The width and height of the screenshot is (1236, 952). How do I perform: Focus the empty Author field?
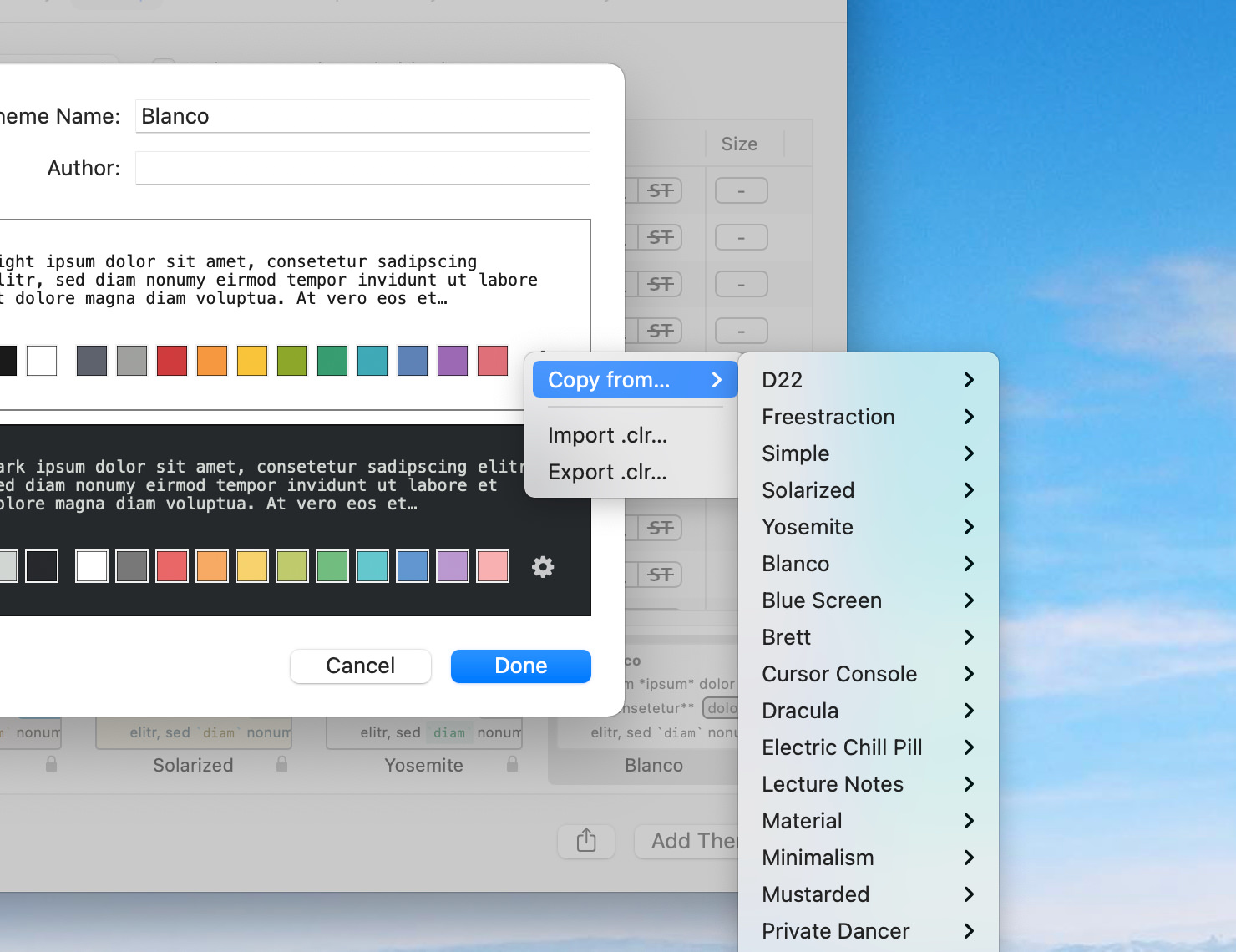tap(362, 168)
